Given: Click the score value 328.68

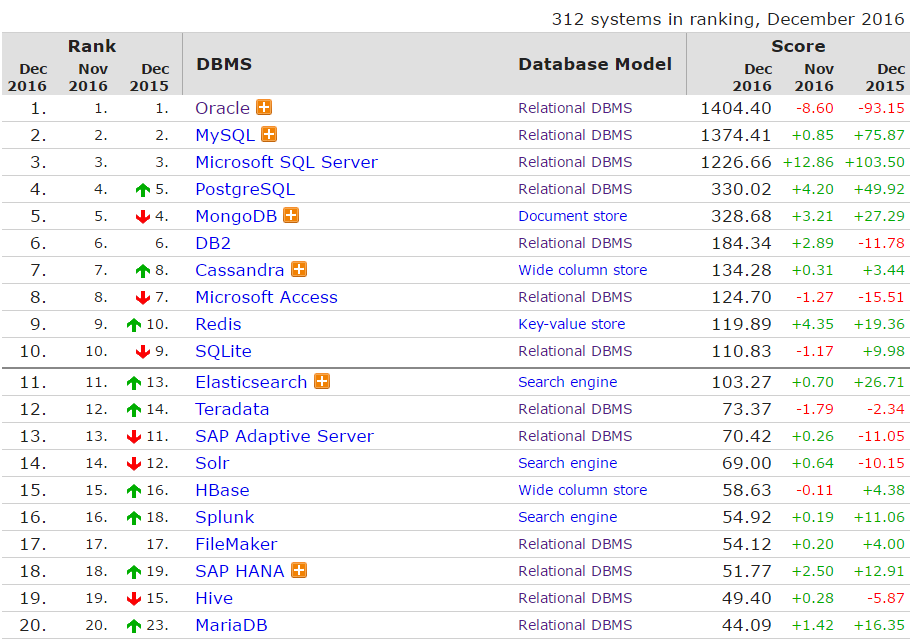Looking at the screenshot, I should click(741, 216).
